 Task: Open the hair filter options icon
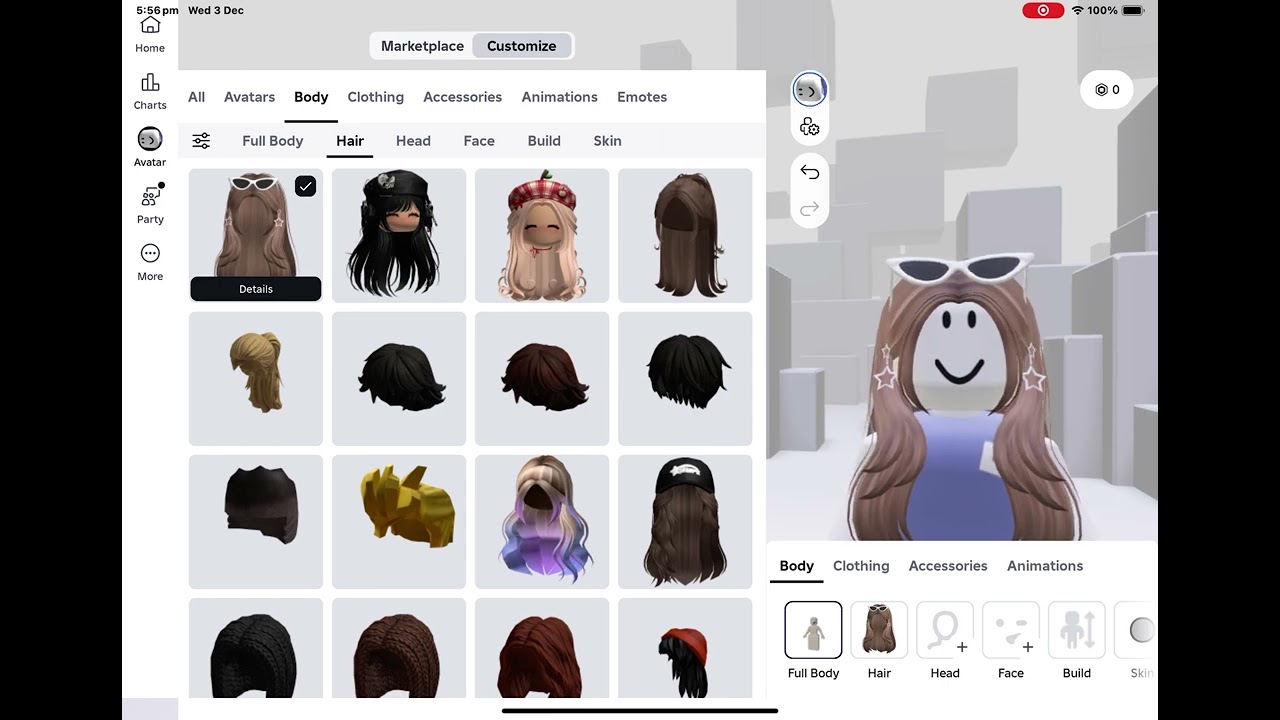point(201,141)
